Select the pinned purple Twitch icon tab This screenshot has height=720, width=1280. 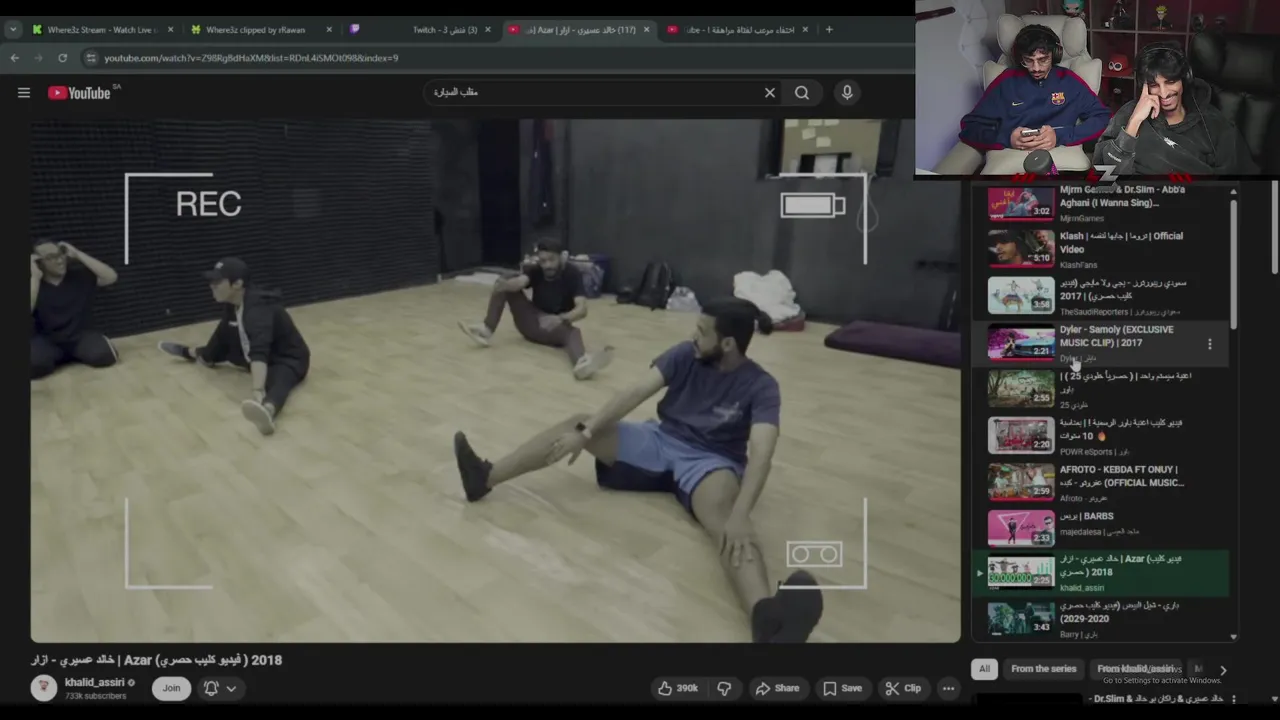point(354,30)
